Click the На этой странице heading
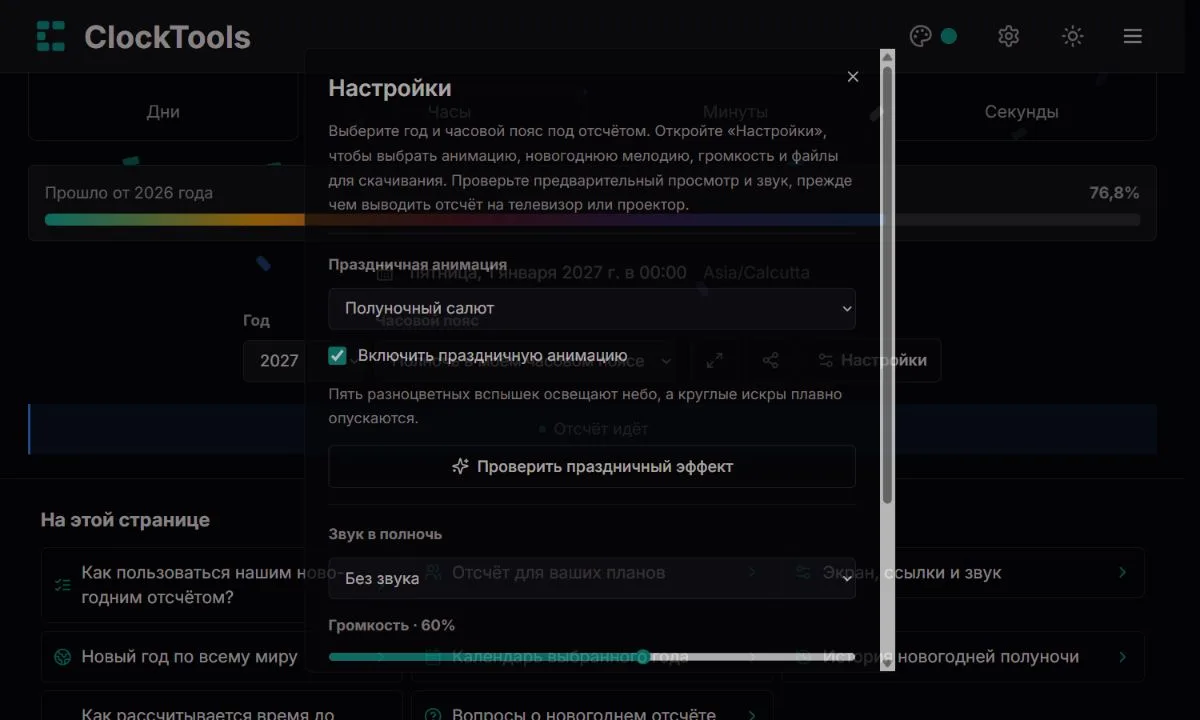1200x720 pixels. (x=125, y=520)
